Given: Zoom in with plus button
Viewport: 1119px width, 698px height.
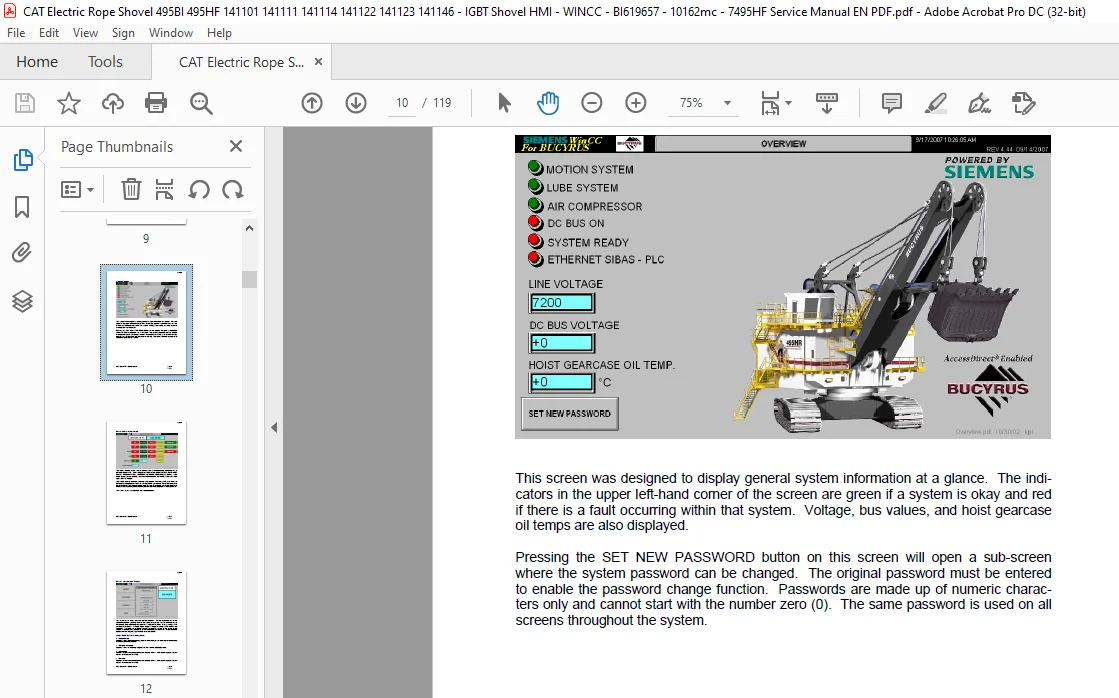Looking at the screenshot, I should click(x=635, y=103).
